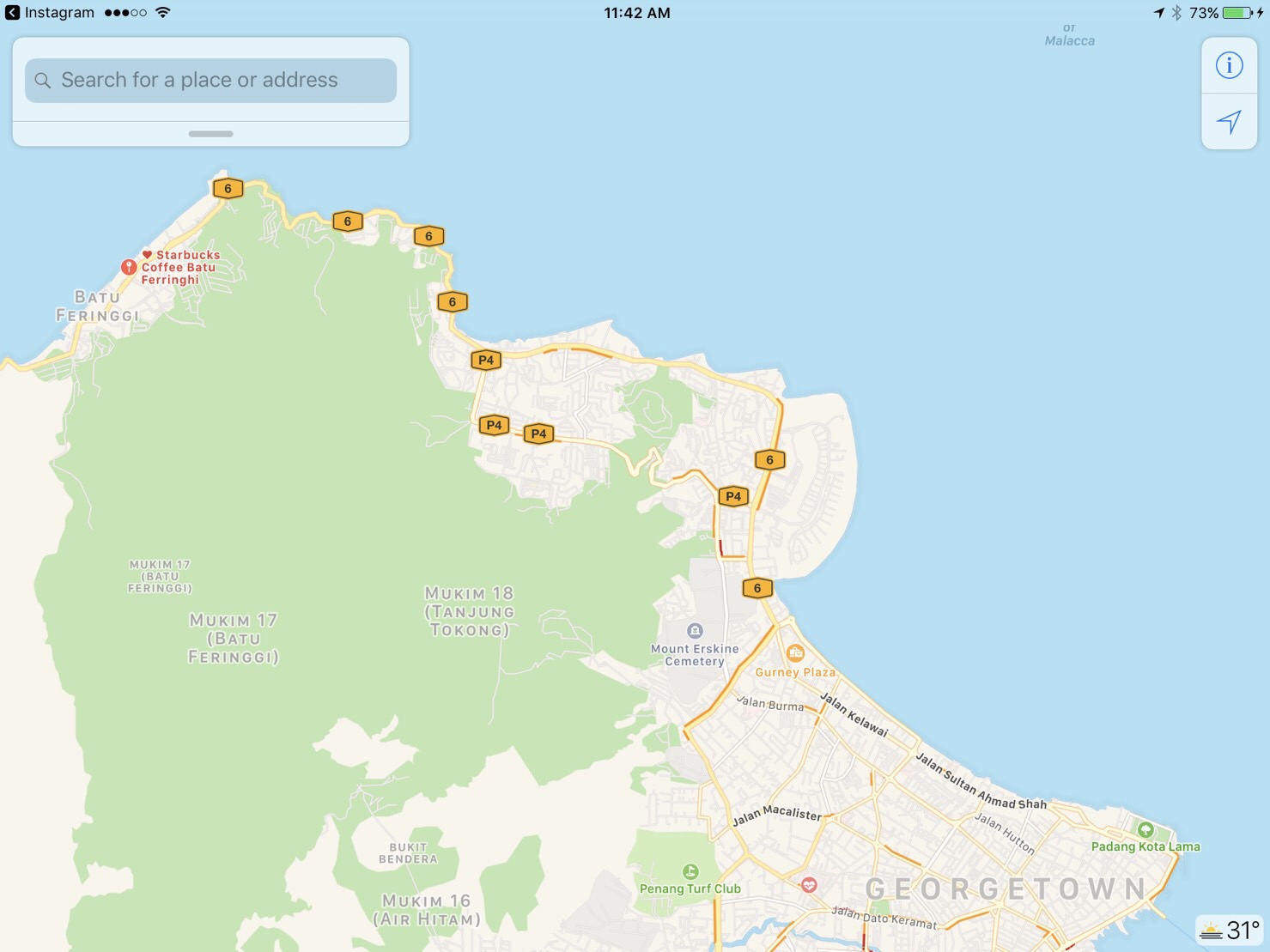
Task: Select the Jalan Kelawai road label
Action: [854, 715]
